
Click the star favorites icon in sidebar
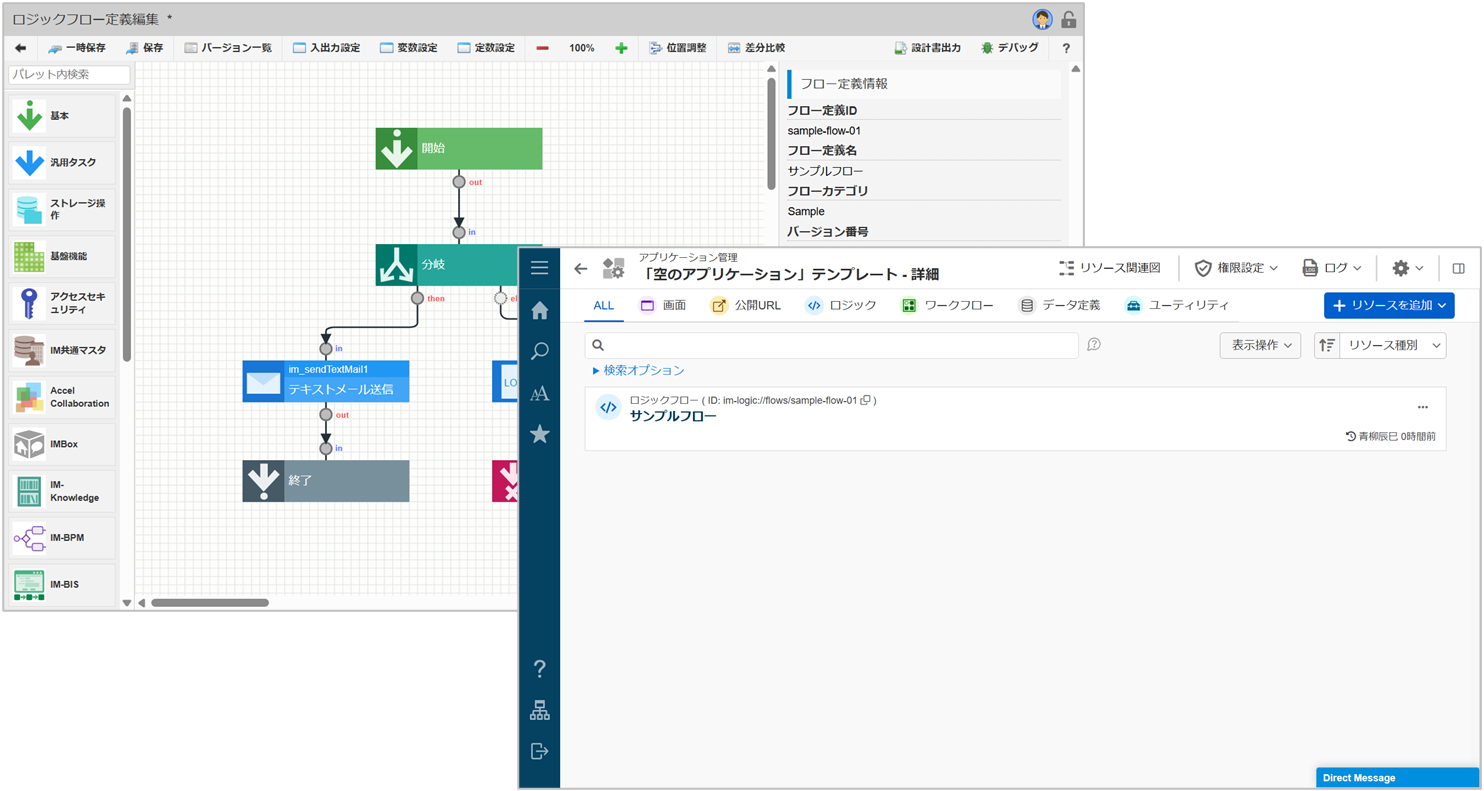pos(540,434)
